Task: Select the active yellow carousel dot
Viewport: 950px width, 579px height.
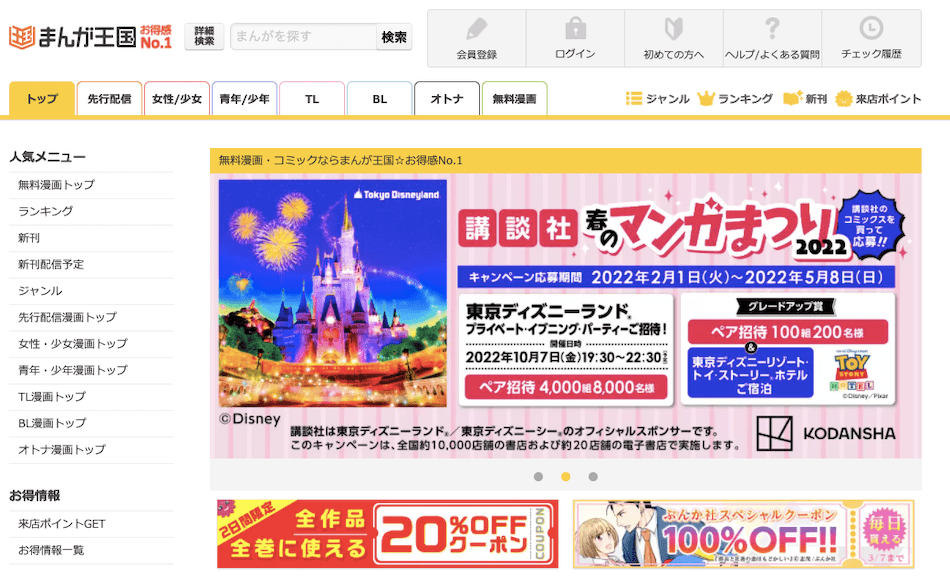Action: 565,477
